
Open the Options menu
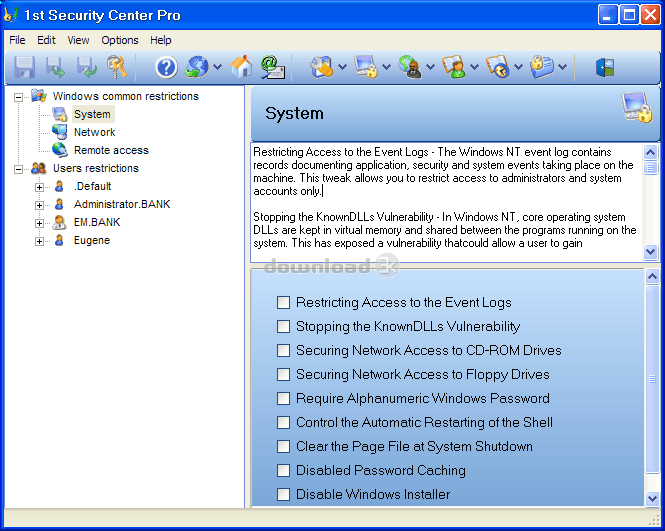(x=120, y=40)
